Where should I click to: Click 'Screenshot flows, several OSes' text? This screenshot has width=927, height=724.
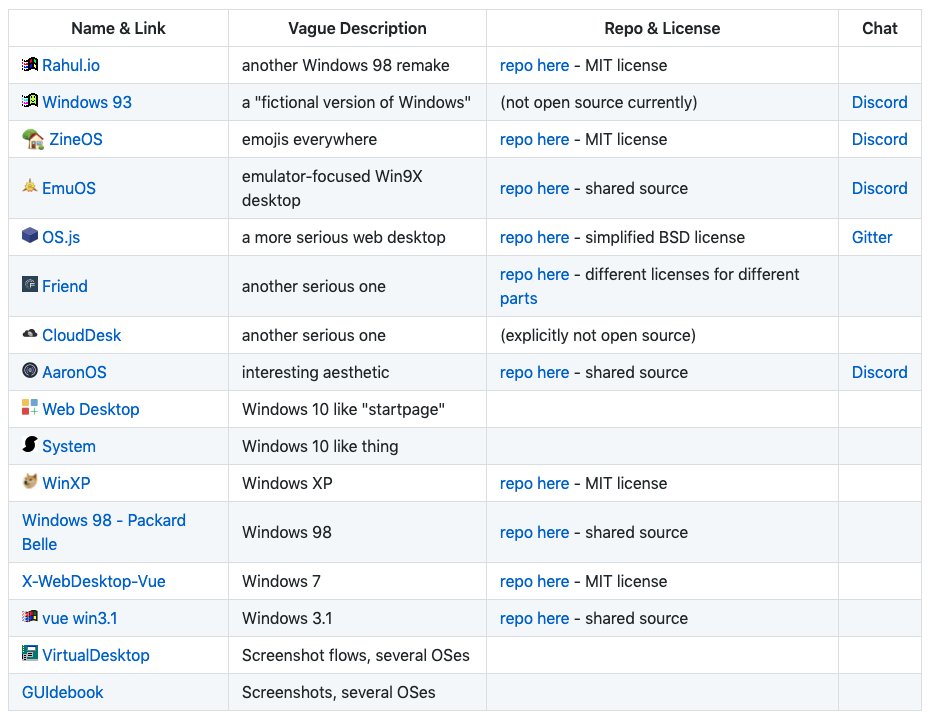pos(355,655)
